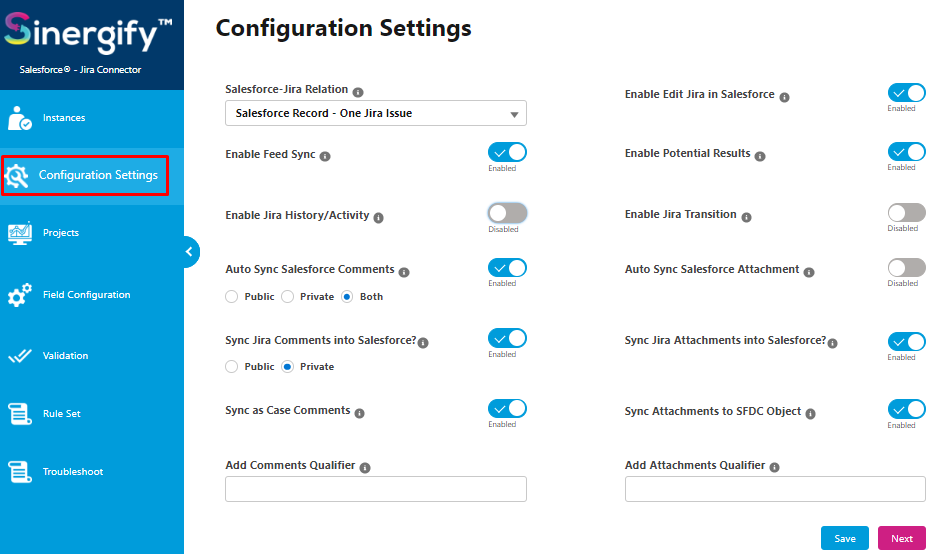The image size is (943, 554).
Task: Turn on Auto Sync Salesforce Attachment toggle
Action: (906, 268)
